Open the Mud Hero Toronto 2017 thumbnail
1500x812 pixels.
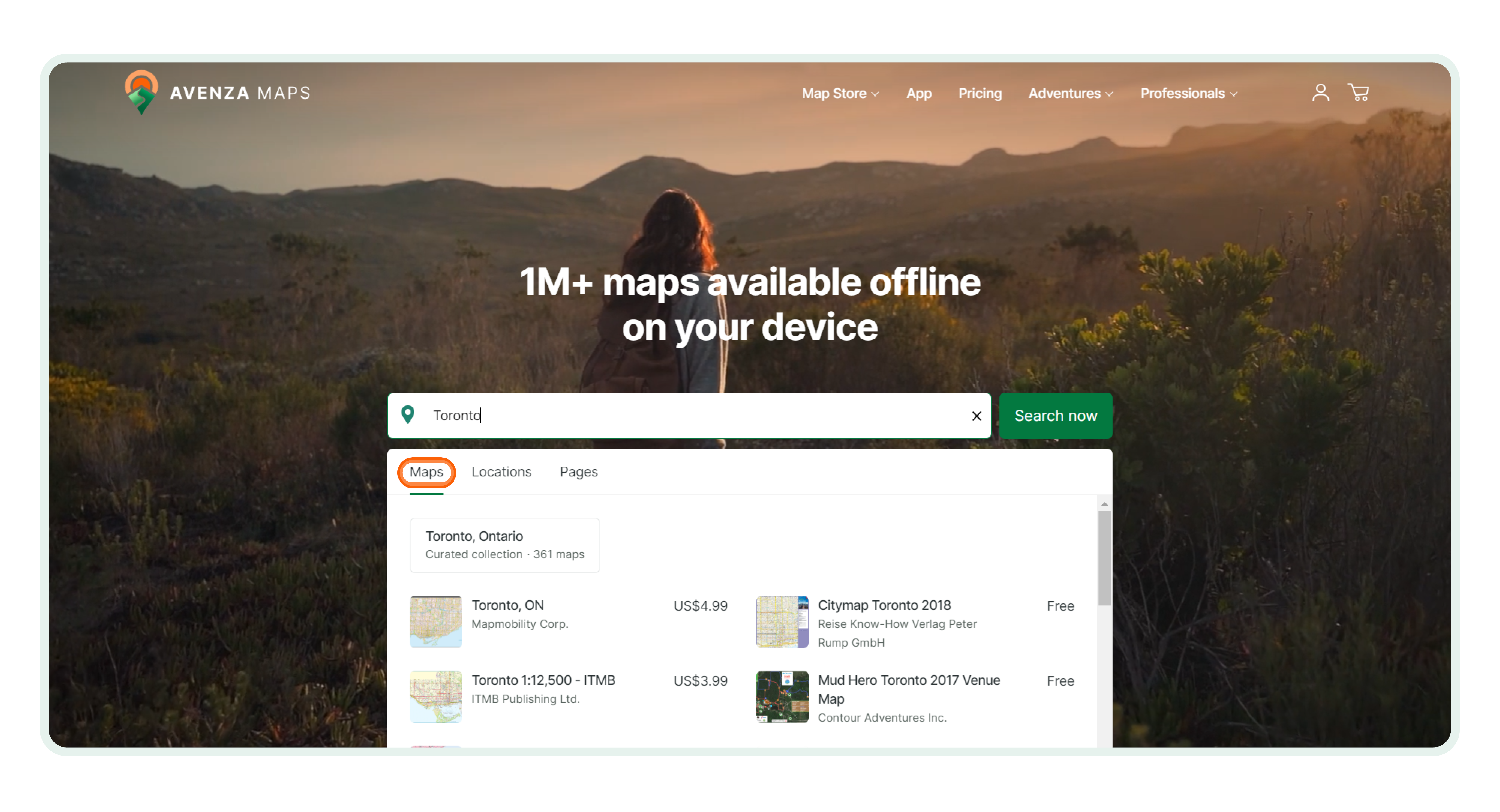782,696
